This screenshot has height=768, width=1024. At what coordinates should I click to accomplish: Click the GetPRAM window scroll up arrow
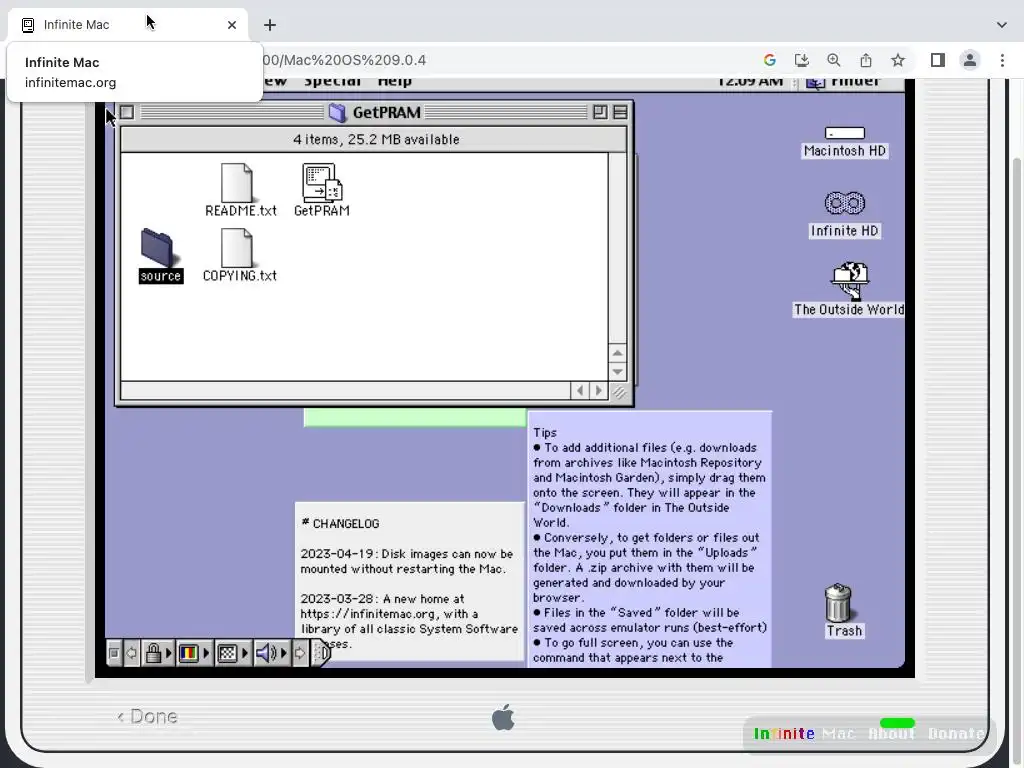tap(617, 353)
